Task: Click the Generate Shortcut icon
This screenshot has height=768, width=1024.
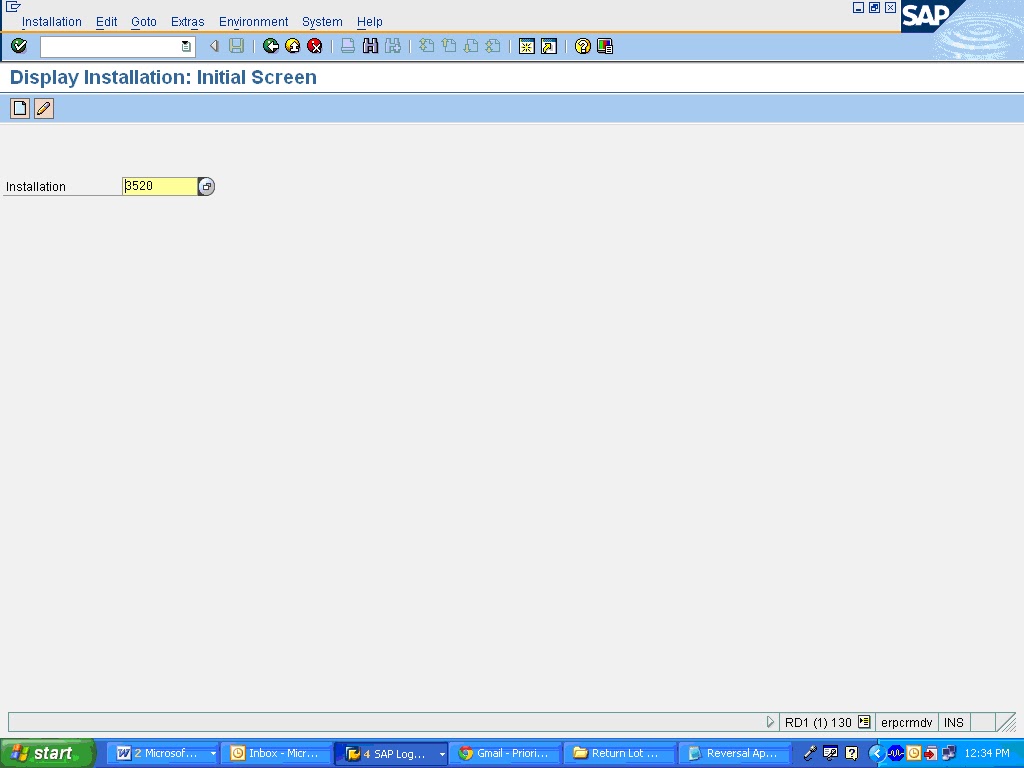Action: click(x=549, y=46)
